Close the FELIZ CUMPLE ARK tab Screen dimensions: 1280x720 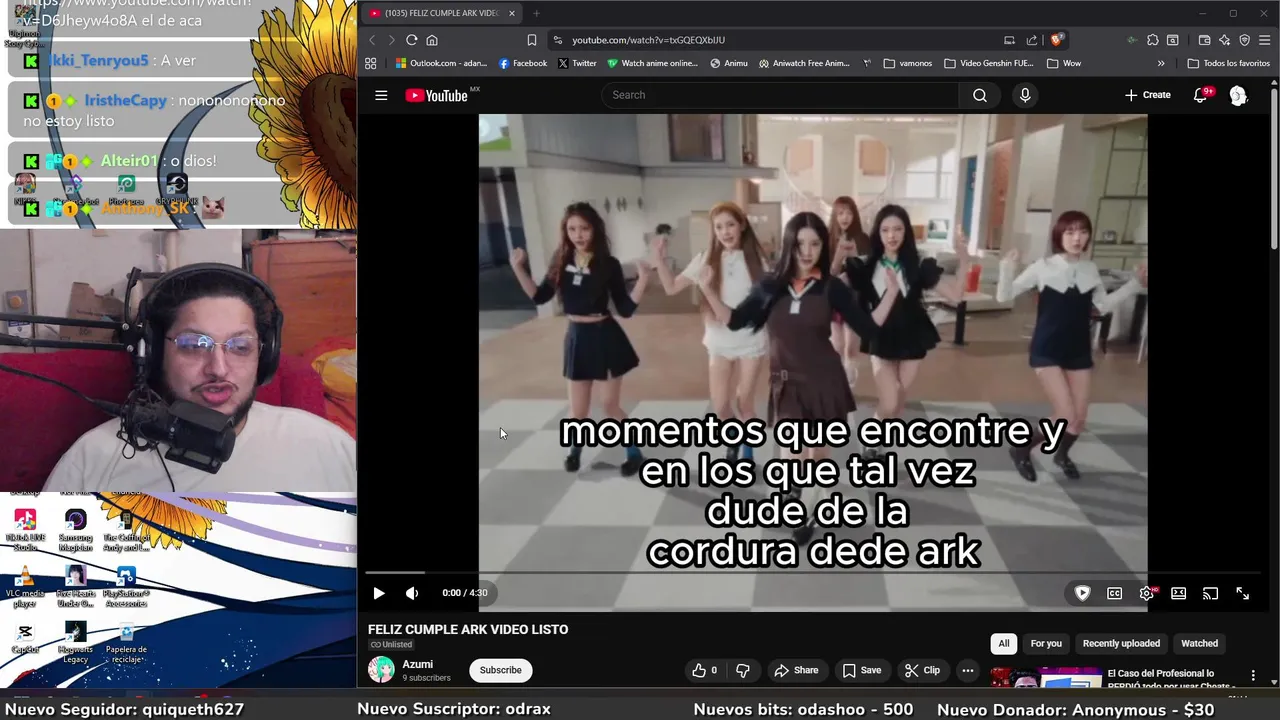(x=511, y=13)
